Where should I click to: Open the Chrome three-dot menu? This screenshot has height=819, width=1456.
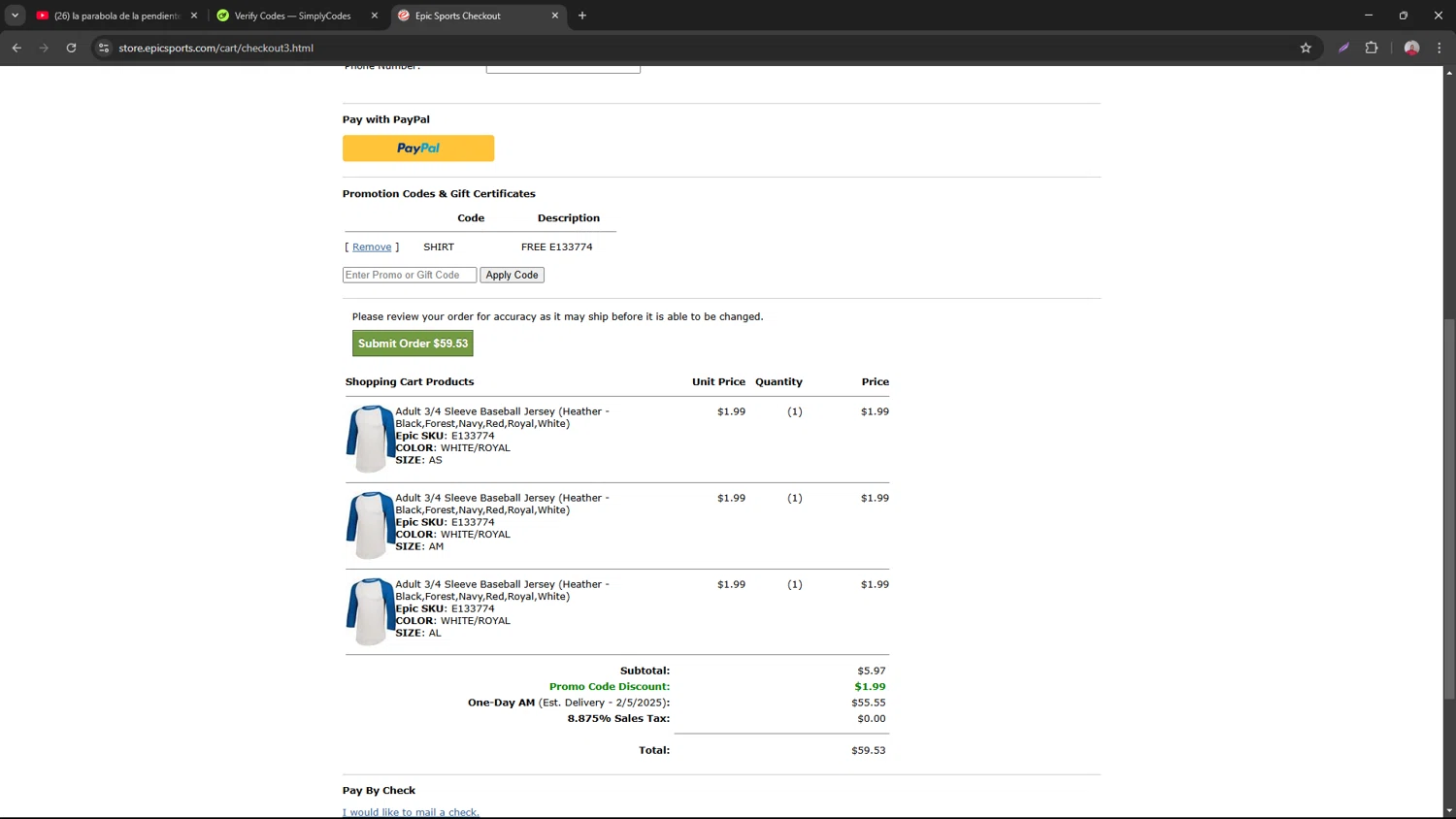[x=1439, y=48]
